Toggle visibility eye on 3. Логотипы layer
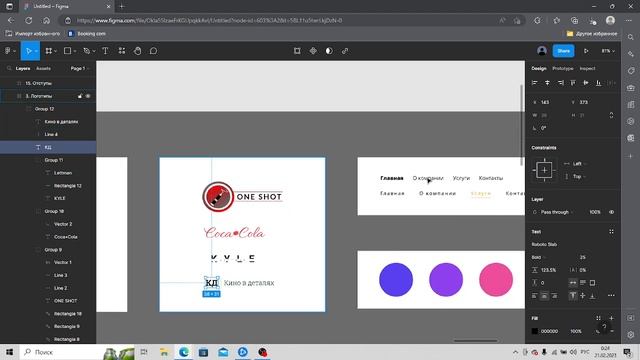Image resolution: width=640 pixels, height=360 pixels. (88, 96)
